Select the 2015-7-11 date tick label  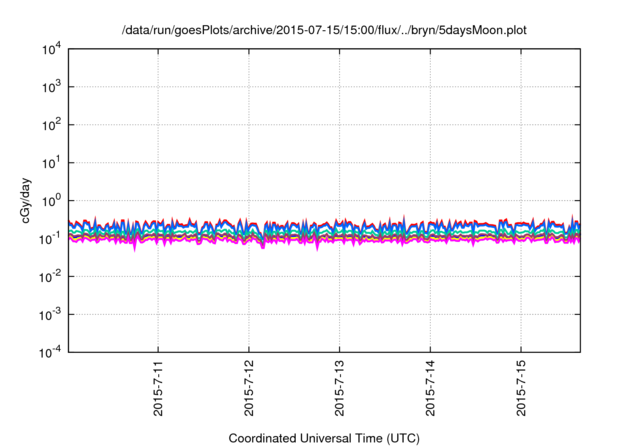coord(158,391)
